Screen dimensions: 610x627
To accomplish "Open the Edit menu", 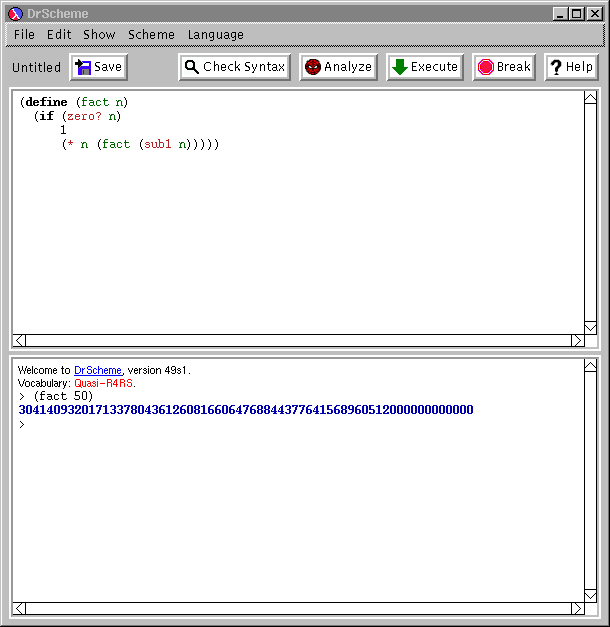I will click(x=59, y=34).
